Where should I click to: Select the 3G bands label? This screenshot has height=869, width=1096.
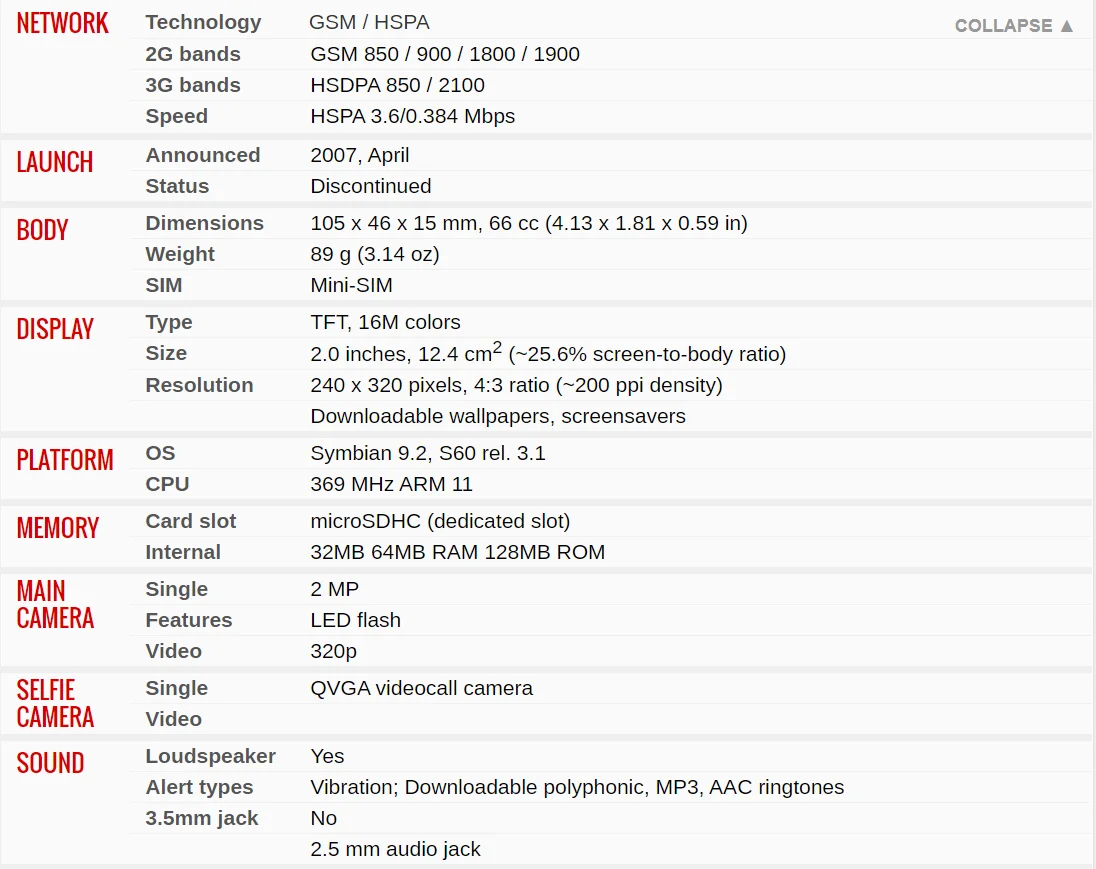point(193,85)
